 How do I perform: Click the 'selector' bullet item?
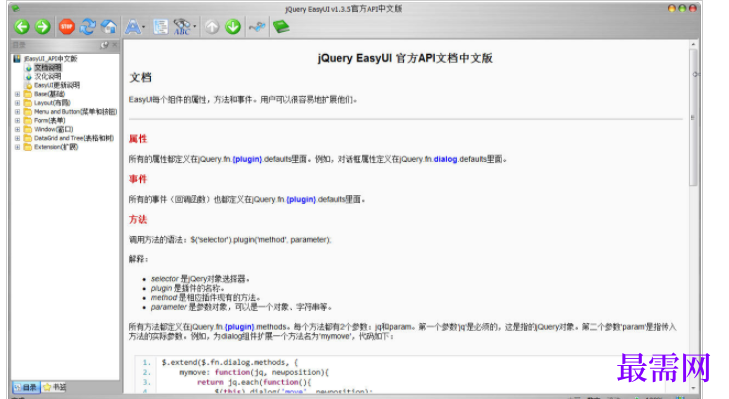point(200,279)
